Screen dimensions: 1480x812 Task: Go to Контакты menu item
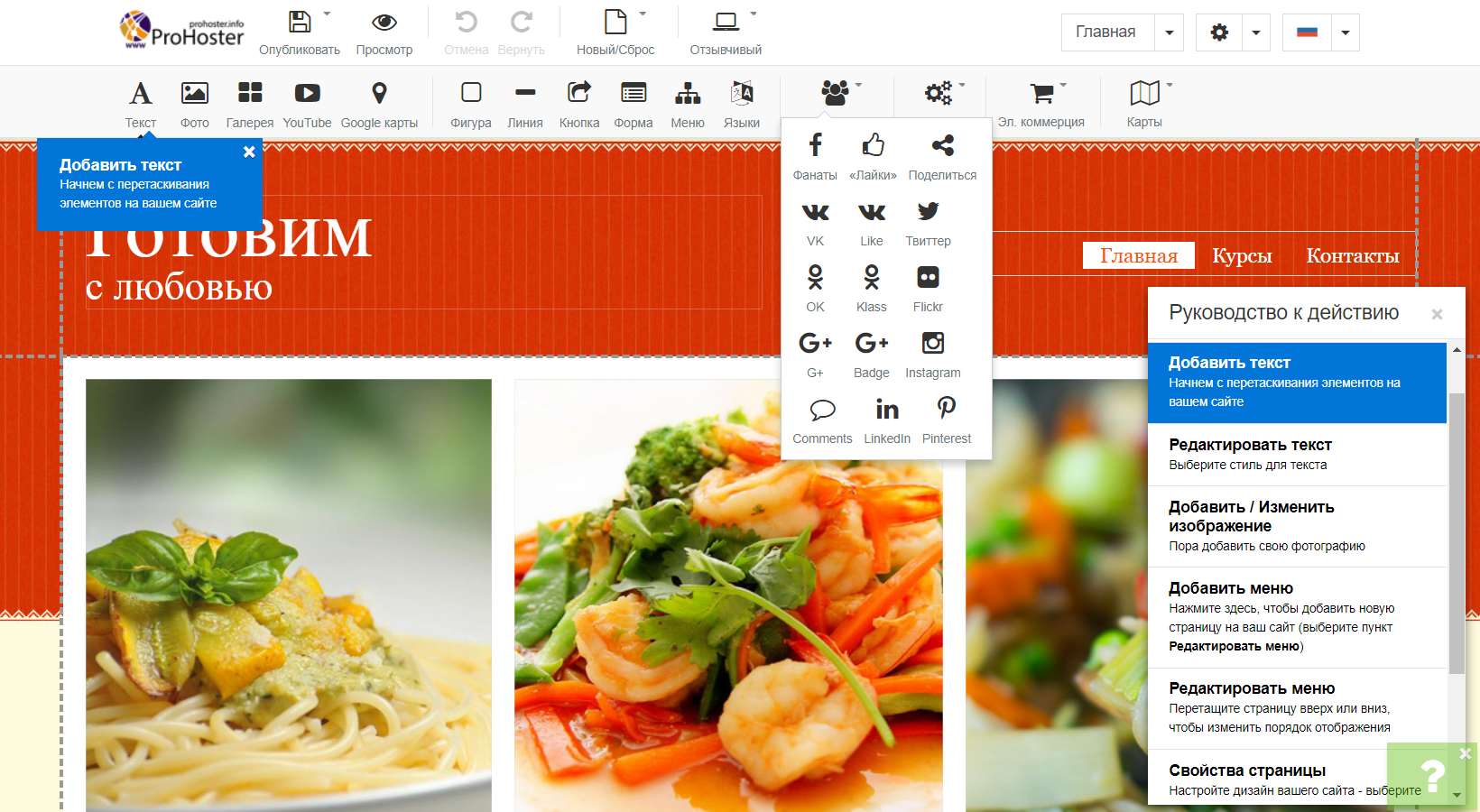[x=1352, y=256]
